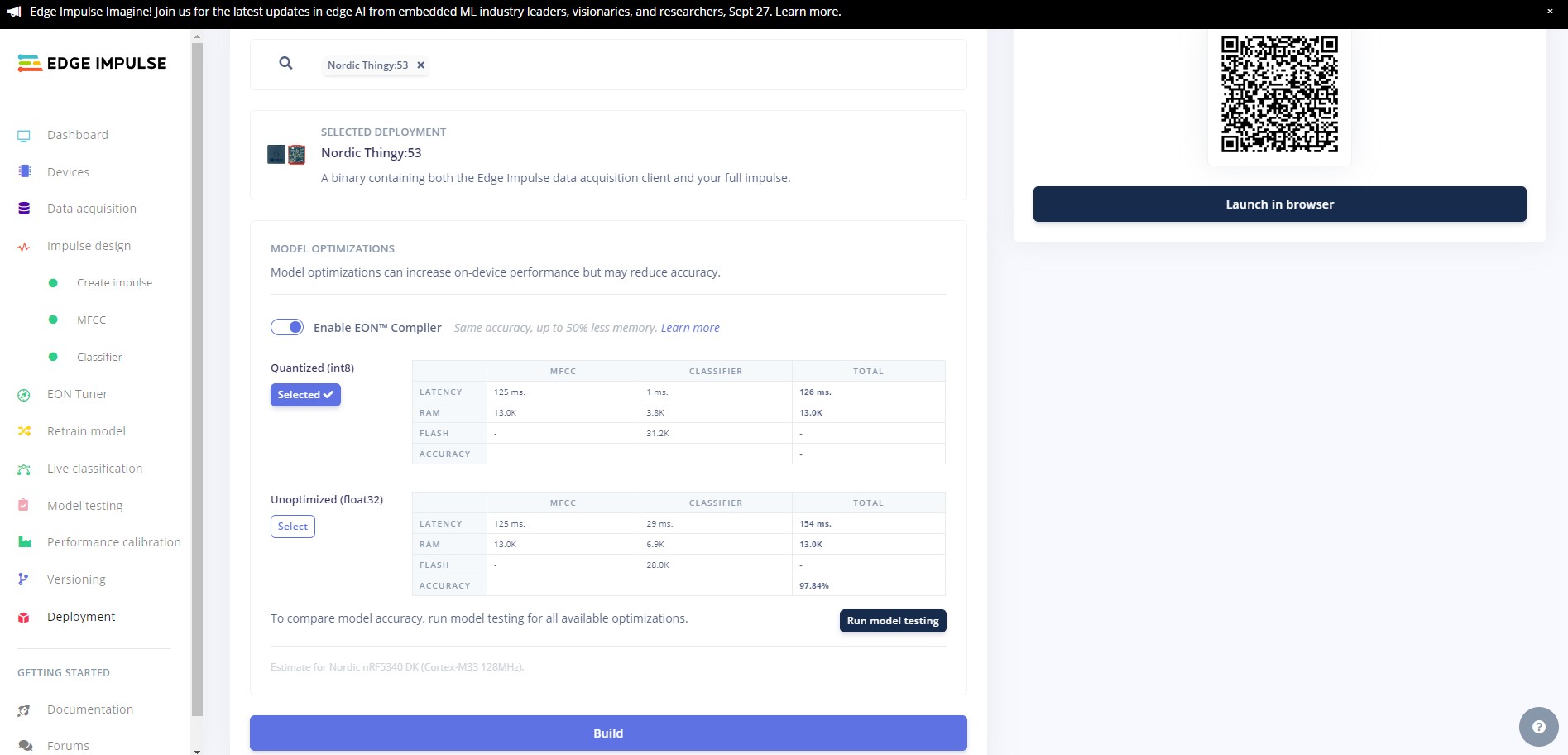Open Impulse design section
This screenshot has width=1568, height=755.
tap(89, 246)
